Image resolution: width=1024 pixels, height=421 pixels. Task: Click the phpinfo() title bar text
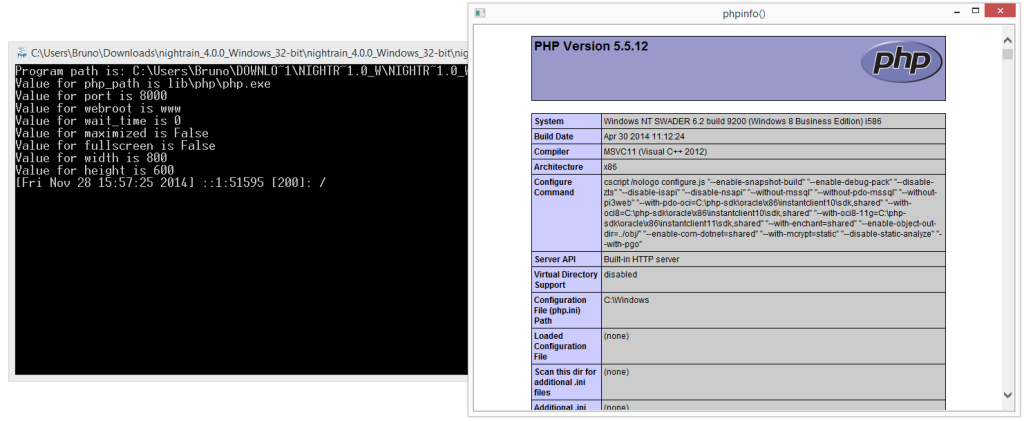click(x=743, y=13)
